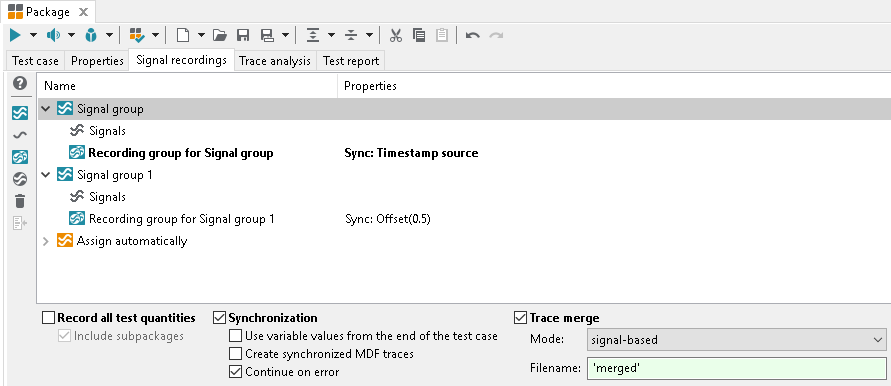Screen dimensions: 891x386
Task: Open the dropdown beside the speaker icon
Action: tap(71, 36)
